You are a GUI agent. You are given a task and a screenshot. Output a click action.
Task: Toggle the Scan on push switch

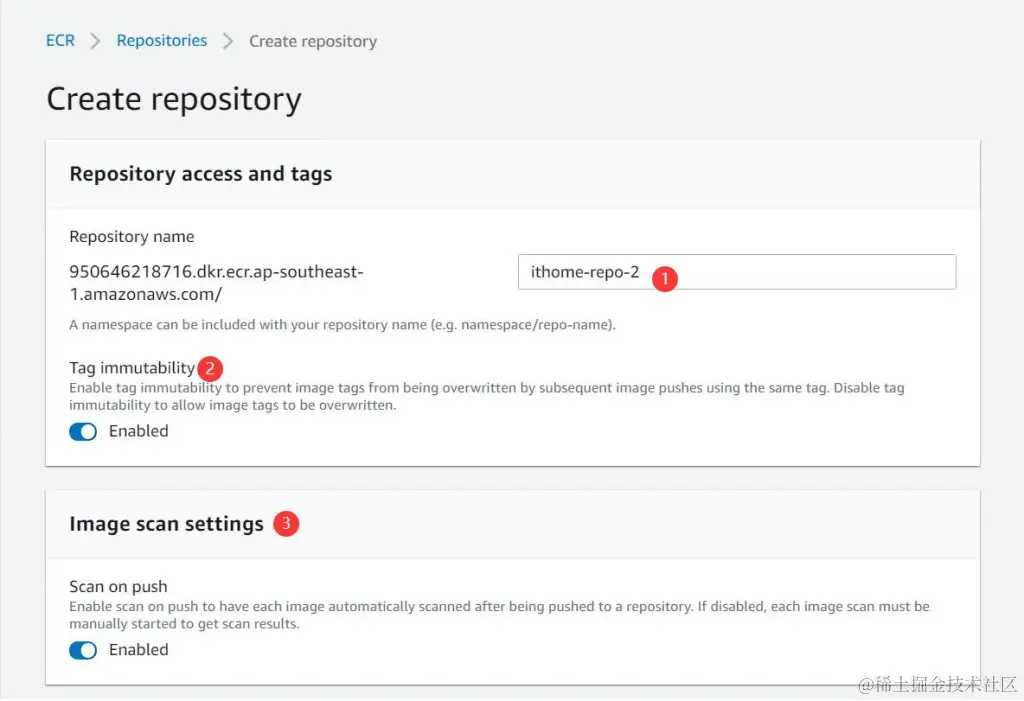(x=83, y=650)
